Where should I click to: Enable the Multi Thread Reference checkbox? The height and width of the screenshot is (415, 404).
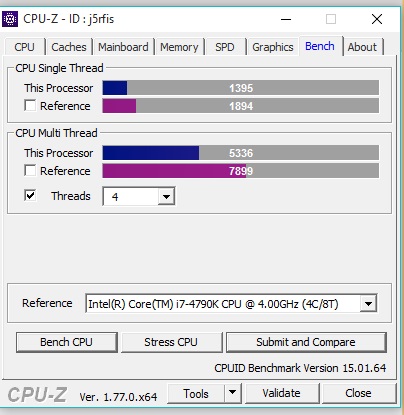[30, 171]
